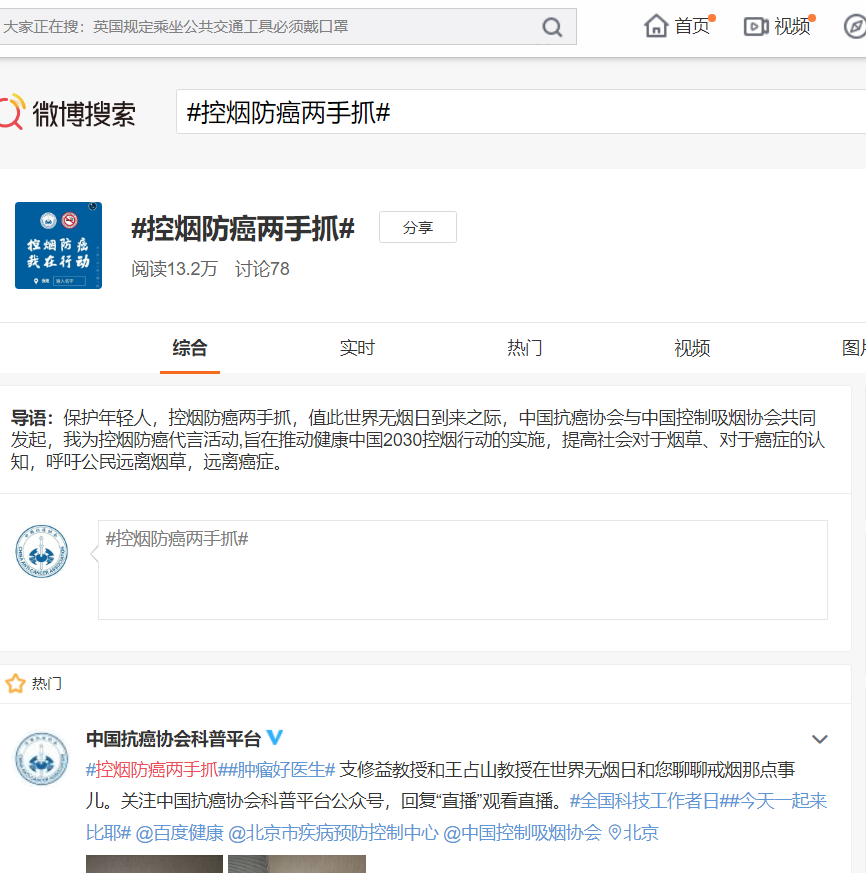Open 中国抗癌协会科普平台 post avatar
This screenshot has width=866, height=873.
tap(41, 758)
